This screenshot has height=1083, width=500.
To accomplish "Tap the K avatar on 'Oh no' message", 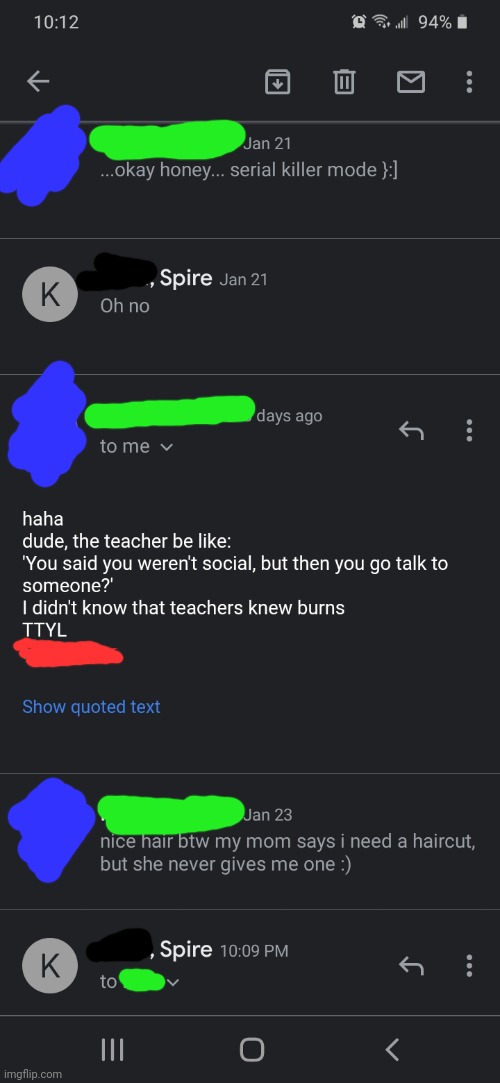I will (50, 294).
